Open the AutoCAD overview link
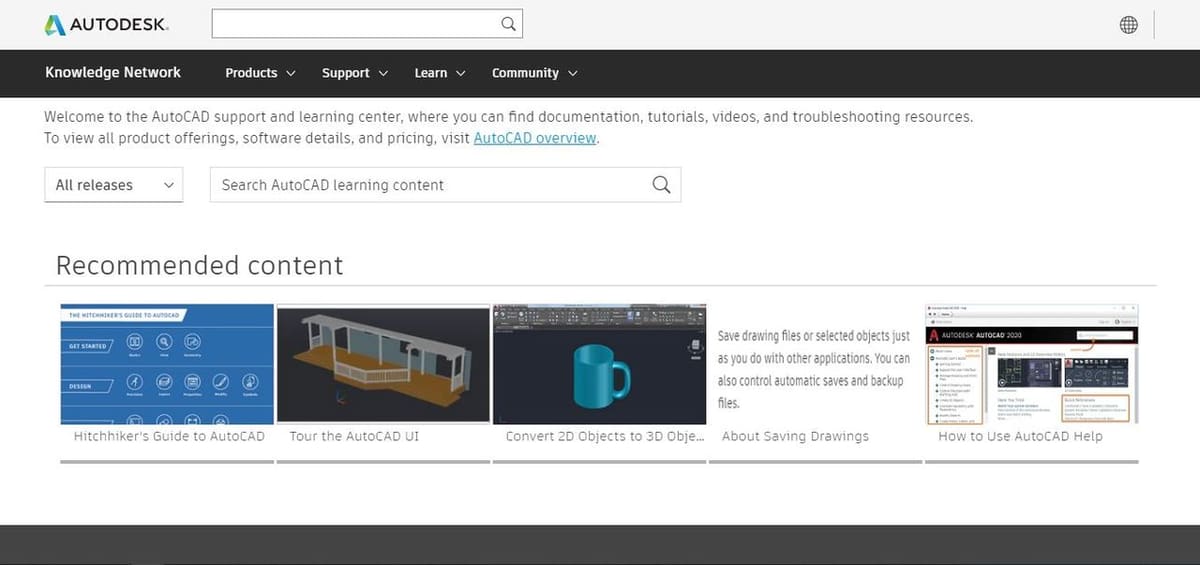Image resolution: width=1200 pixels, height=565 pixels. point(535,138)
